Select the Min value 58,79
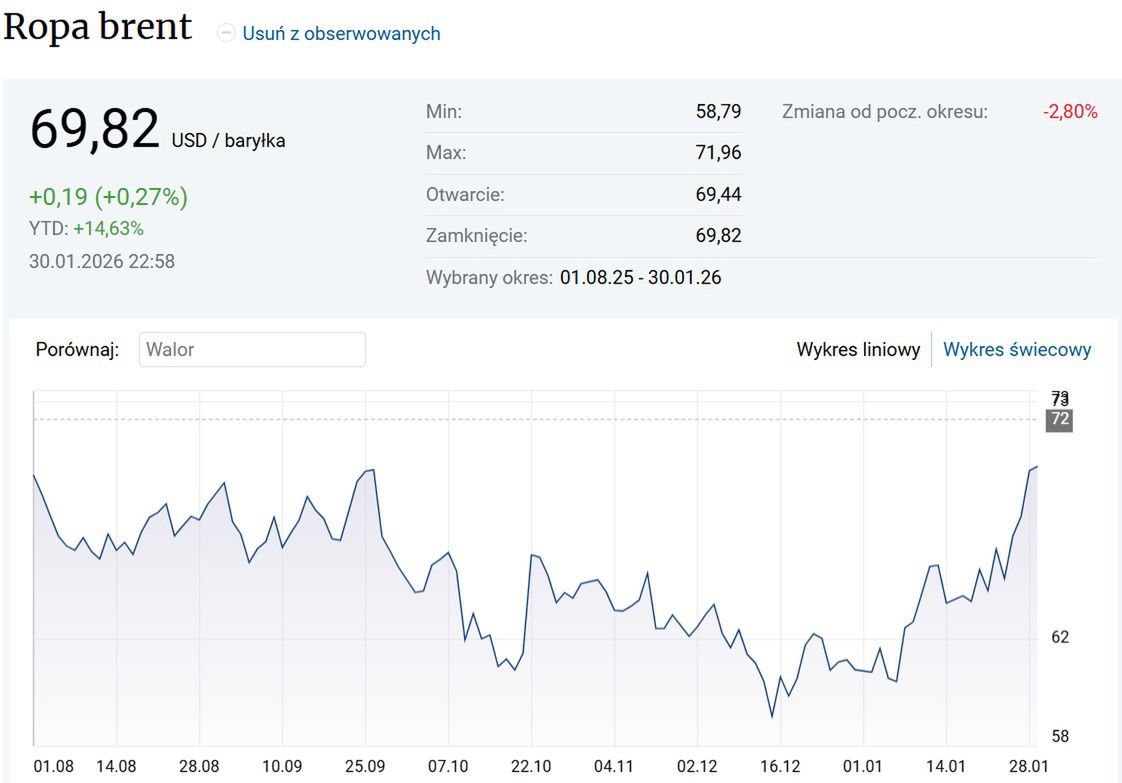The width and height of the screenshot is (1122, 783). [x=718, y=112]
